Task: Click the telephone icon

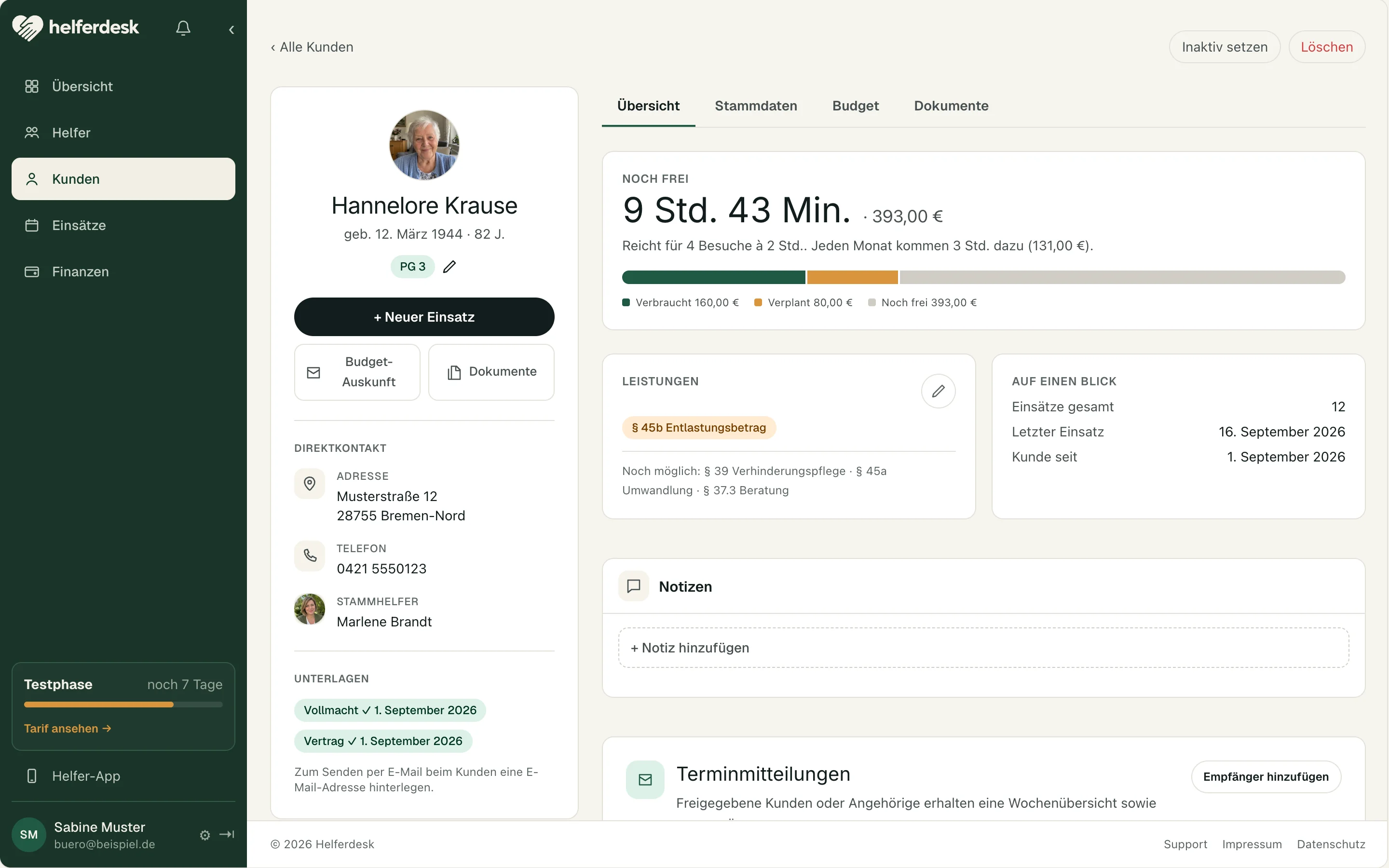Action: 309,556
